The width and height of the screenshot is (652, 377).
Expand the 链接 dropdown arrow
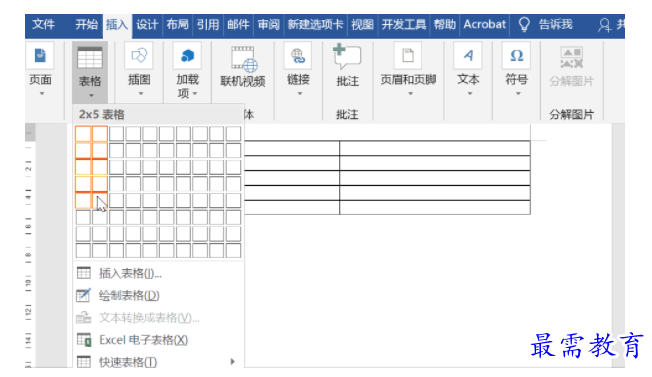pos(299,94)
